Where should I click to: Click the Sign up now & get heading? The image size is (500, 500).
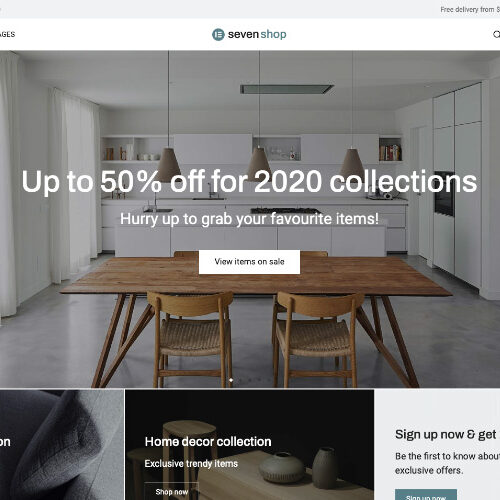(446, 435)
